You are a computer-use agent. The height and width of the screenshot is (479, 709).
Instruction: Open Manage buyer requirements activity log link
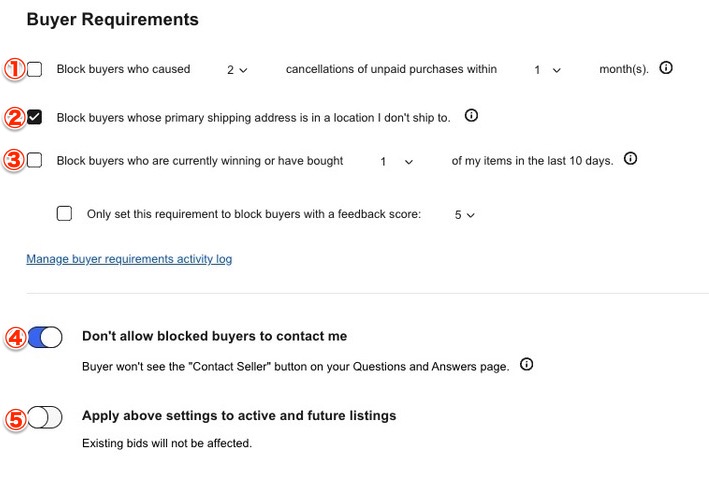pyautogui.click(x=129, y=259)
